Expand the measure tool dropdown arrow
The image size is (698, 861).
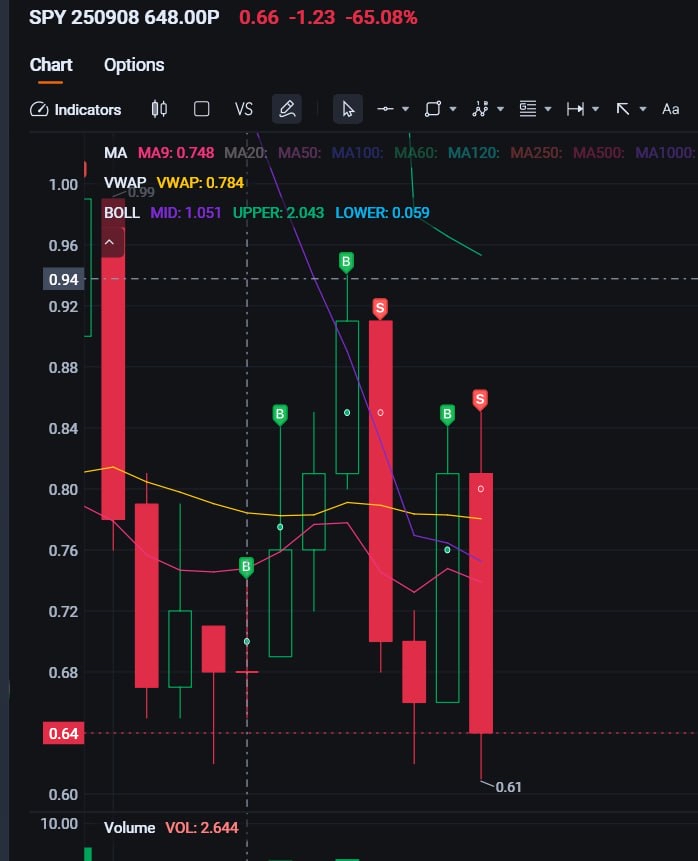[595, 109]
